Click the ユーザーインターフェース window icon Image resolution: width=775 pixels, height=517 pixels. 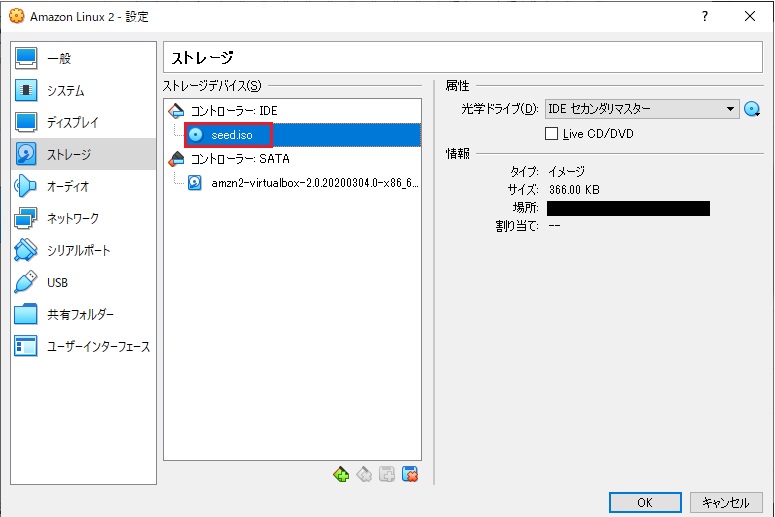pos(25,346)
